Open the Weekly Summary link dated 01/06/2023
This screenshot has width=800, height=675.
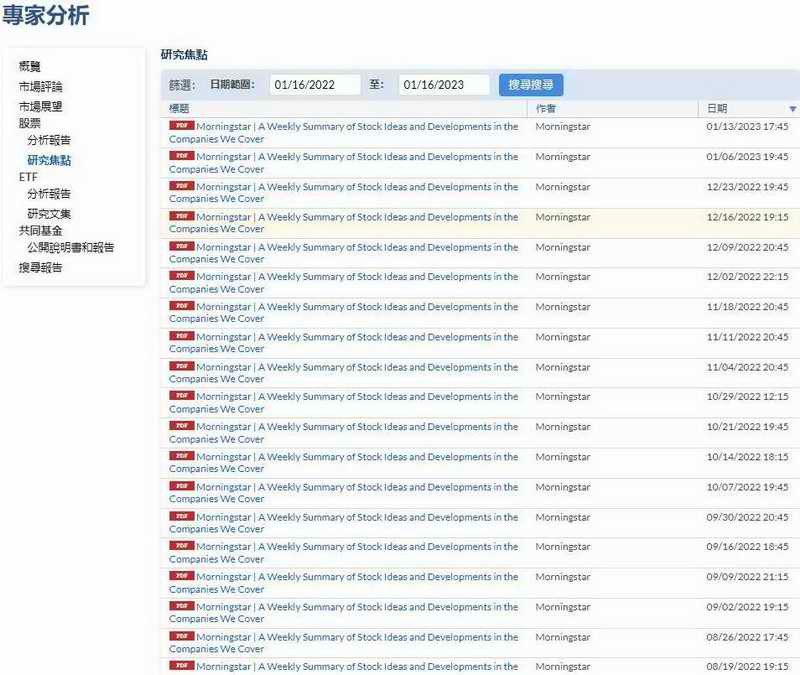[x=343, y=163]
